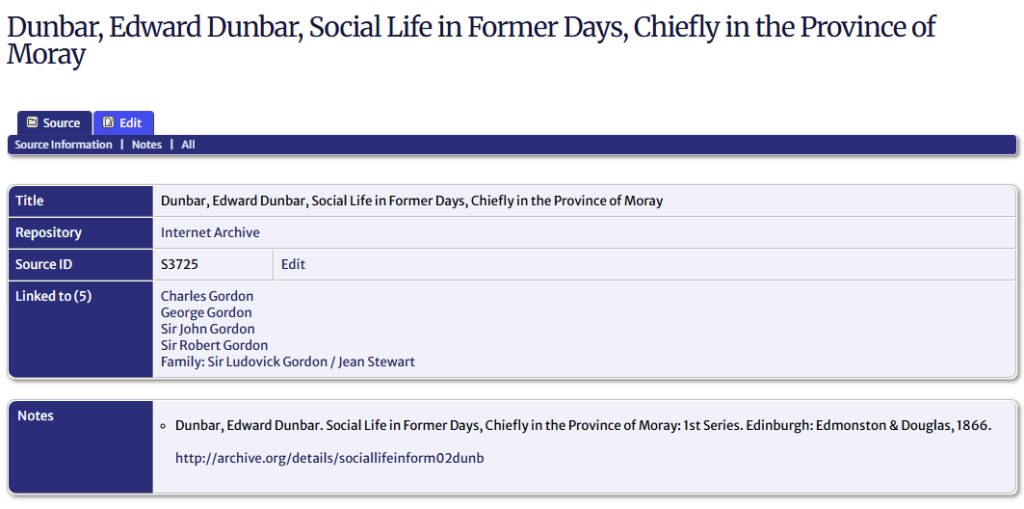Click the Source tab icon
Image resolution: width=1024 pixels, height=509 pixels.
point(32,123)
